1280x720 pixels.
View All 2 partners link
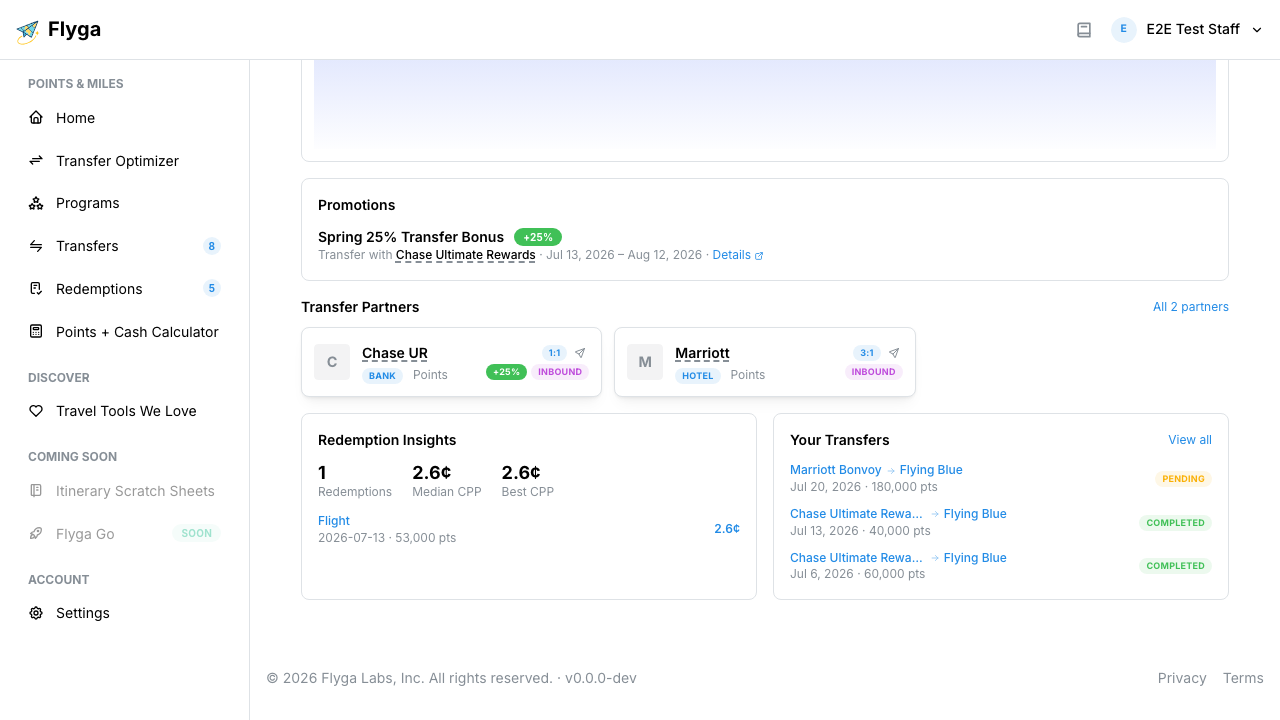tap(1191, 307)
